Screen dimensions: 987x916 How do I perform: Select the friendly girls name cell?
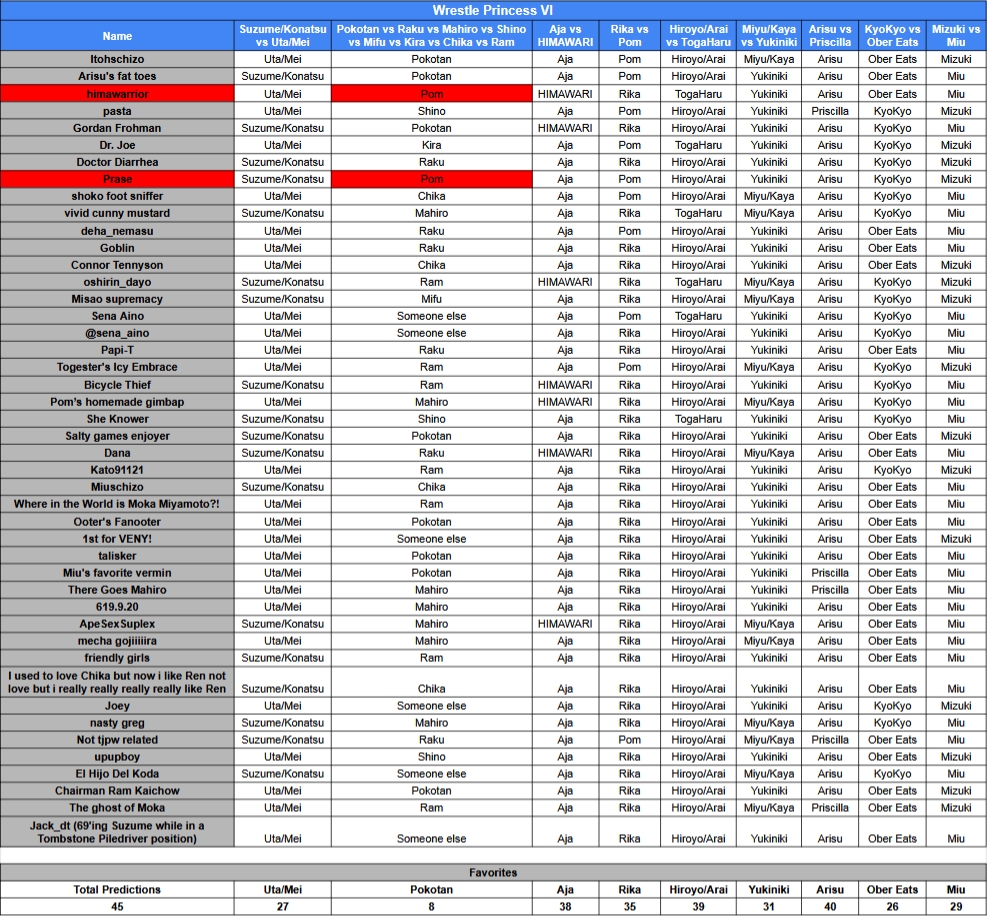pos(117,658)
